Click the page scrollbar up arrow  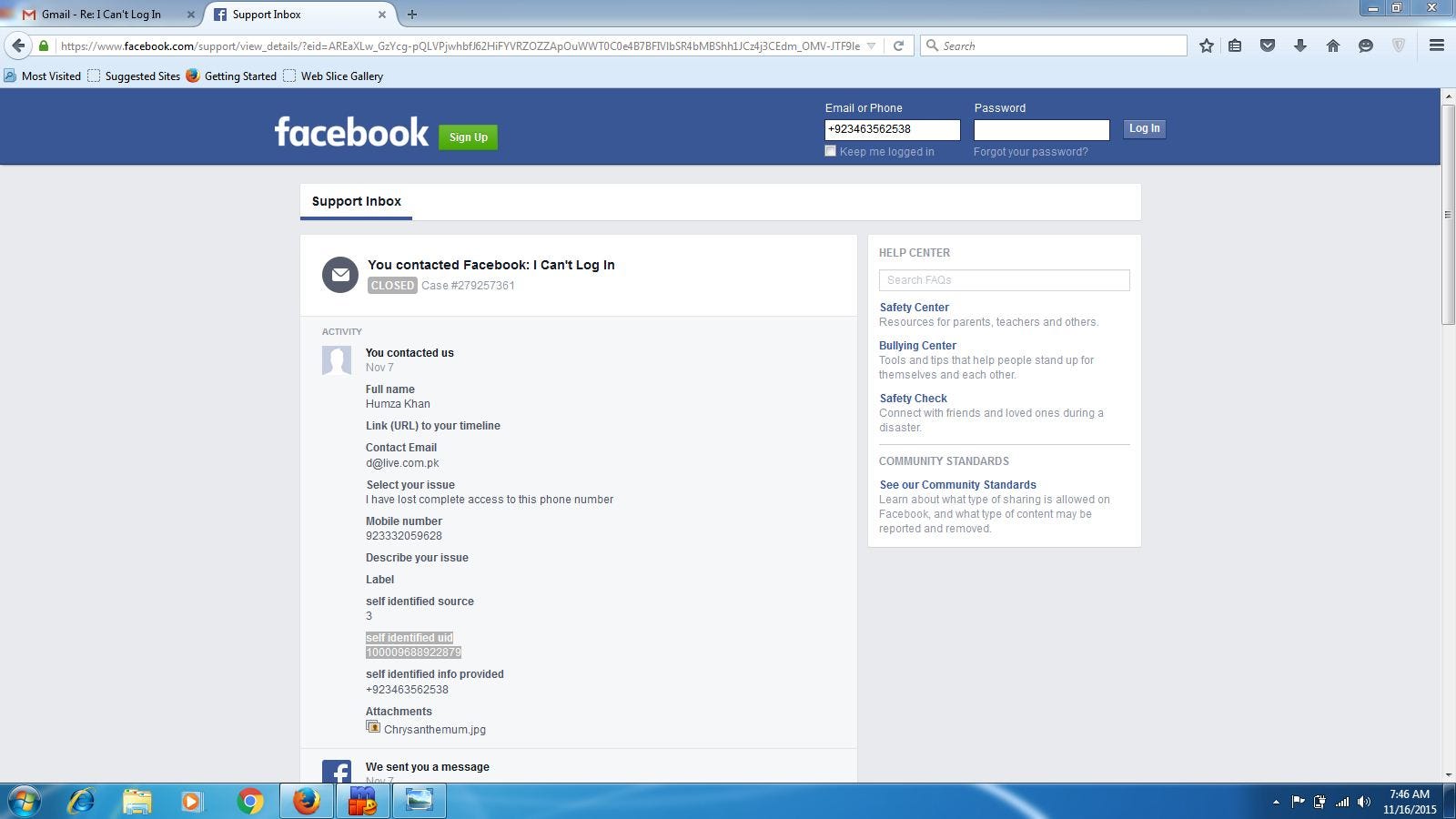tap(1448, 96)
